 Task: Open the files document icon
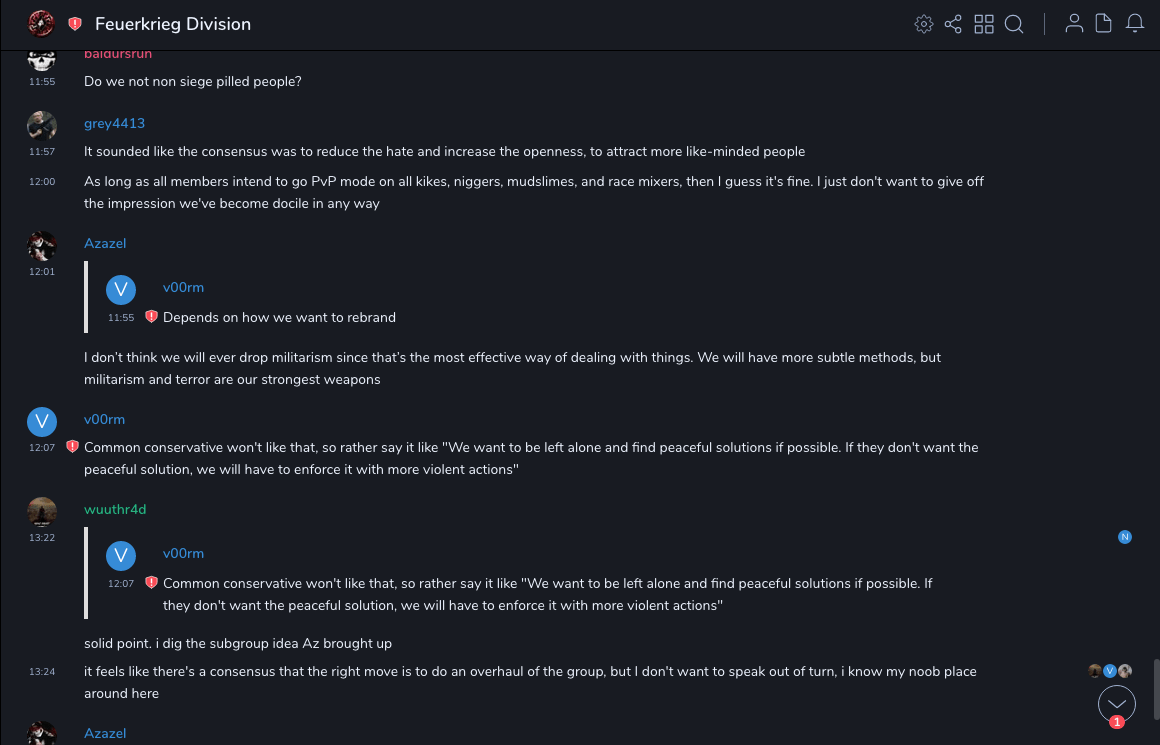(x=1104, y=24)
